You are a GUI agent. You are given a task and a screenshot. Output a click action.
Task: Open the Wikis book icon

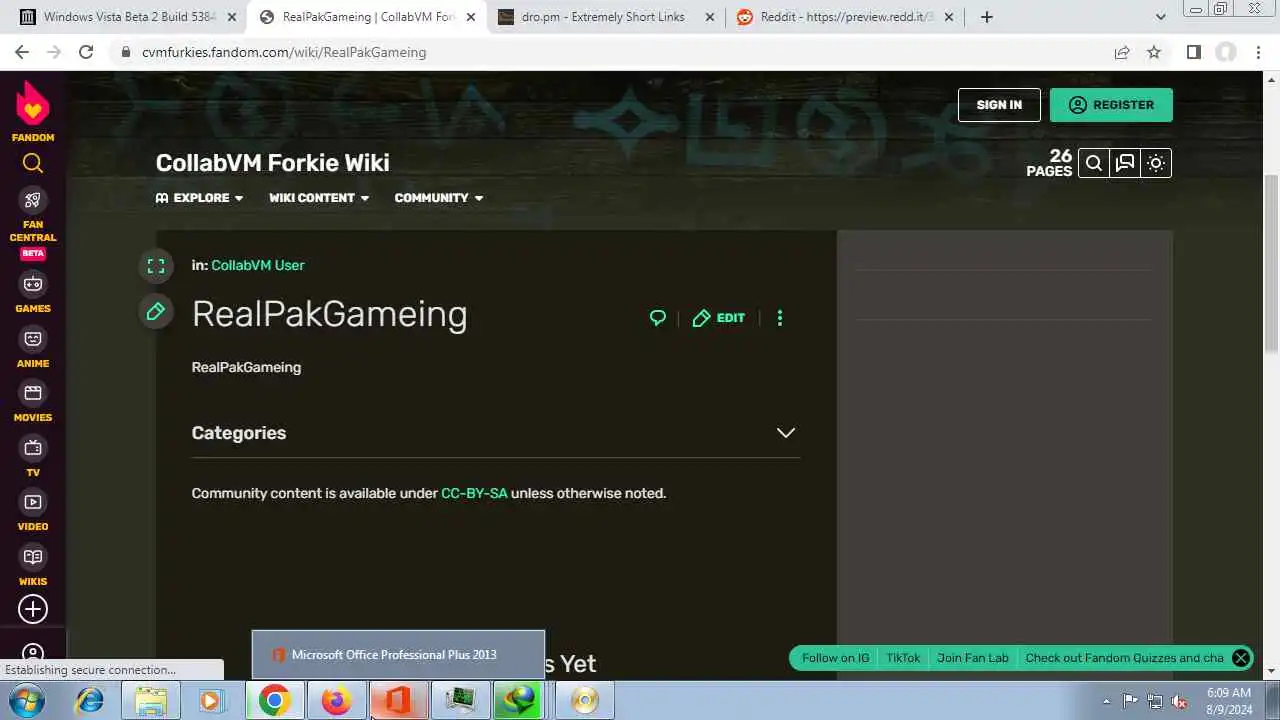tap(33, 557)
